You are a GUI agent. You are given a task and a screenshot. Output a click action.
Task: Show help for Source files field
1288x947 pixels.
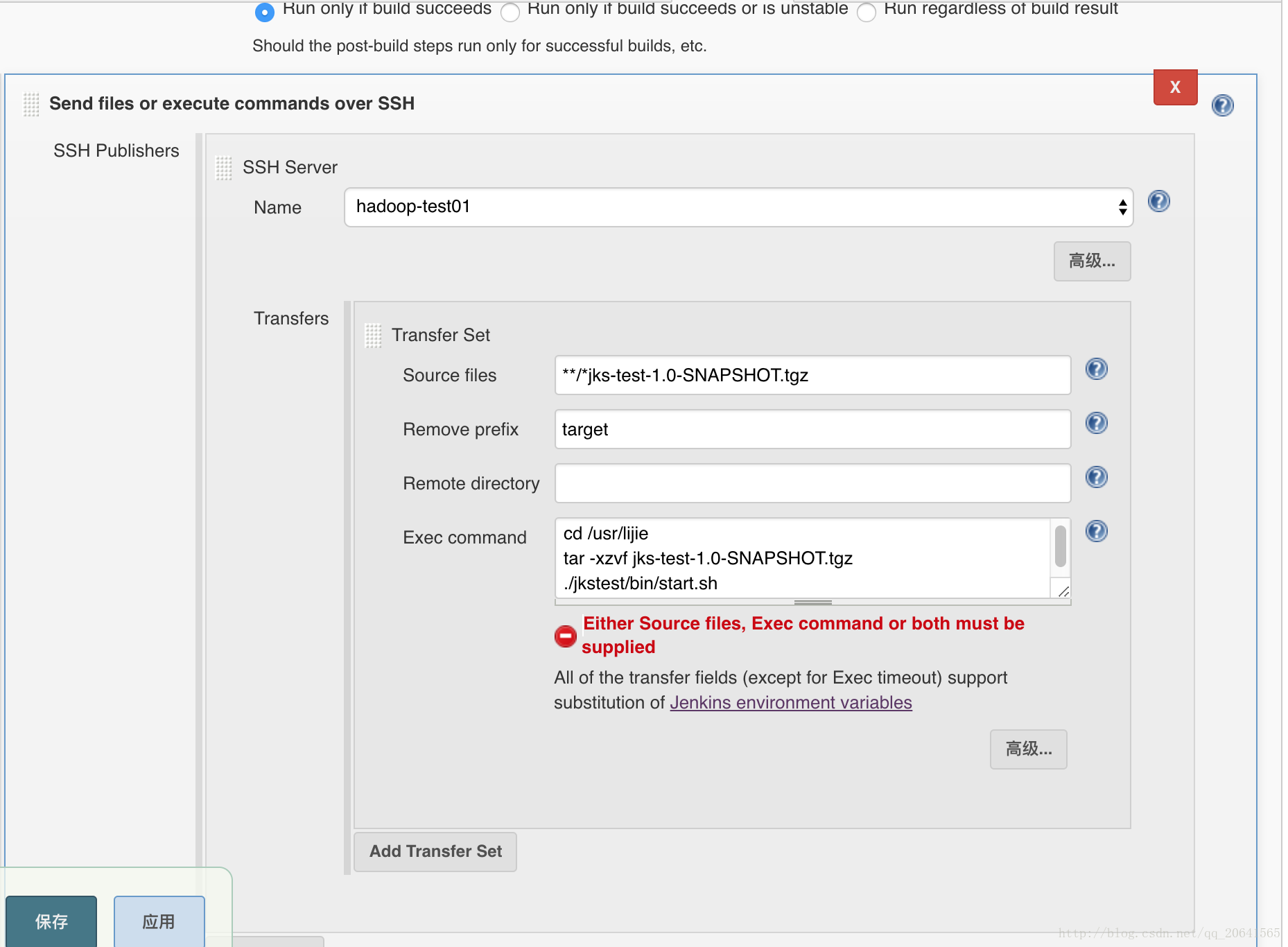tap(1096, 369)
